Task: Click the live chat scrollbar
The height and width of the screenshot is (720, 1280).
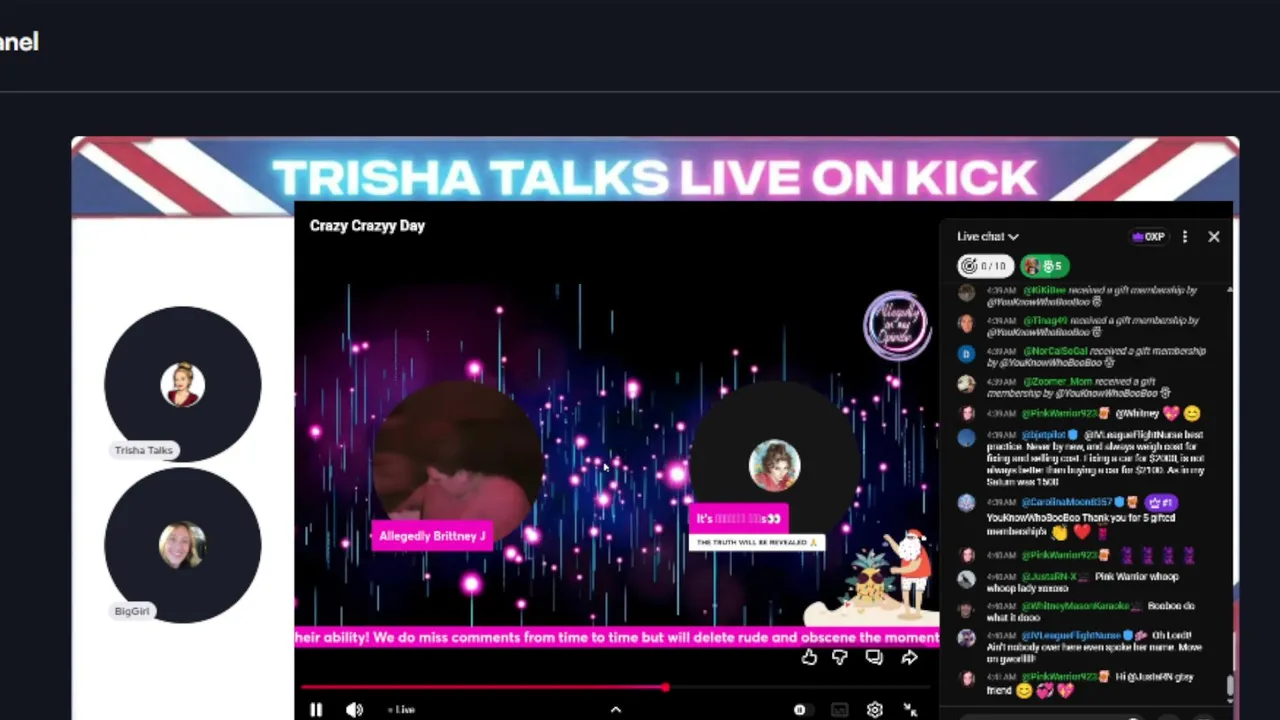Action: (x=1230, y=688)
